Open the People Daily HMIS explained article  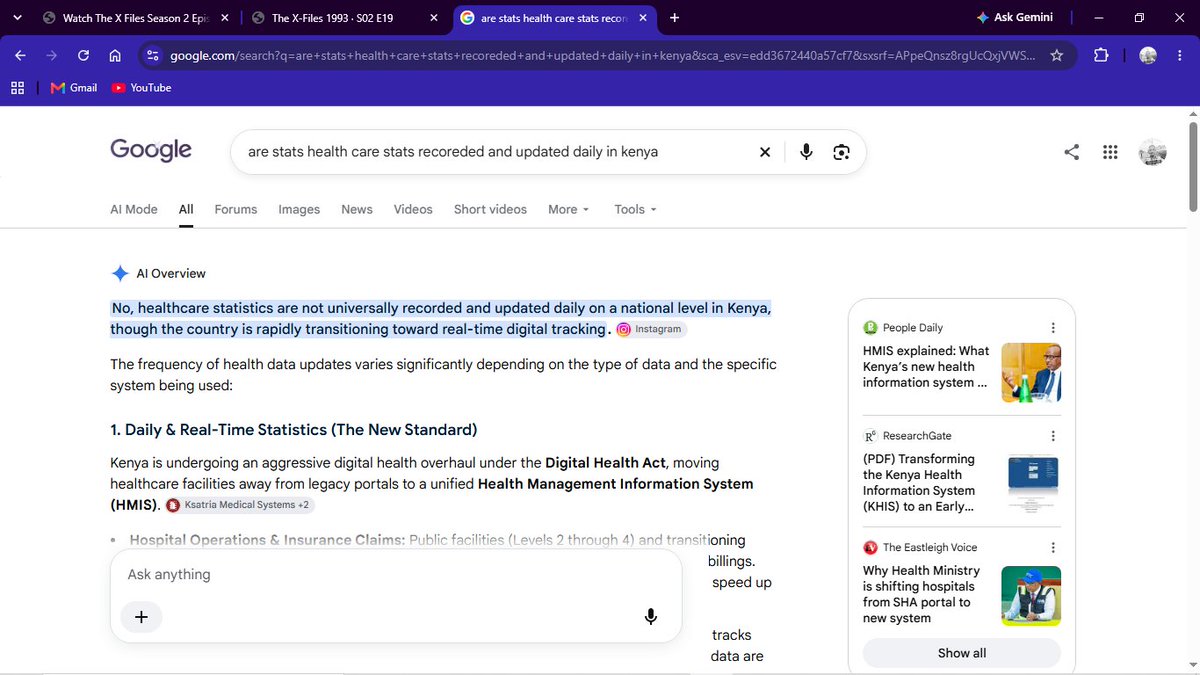[x=927, y=366]
